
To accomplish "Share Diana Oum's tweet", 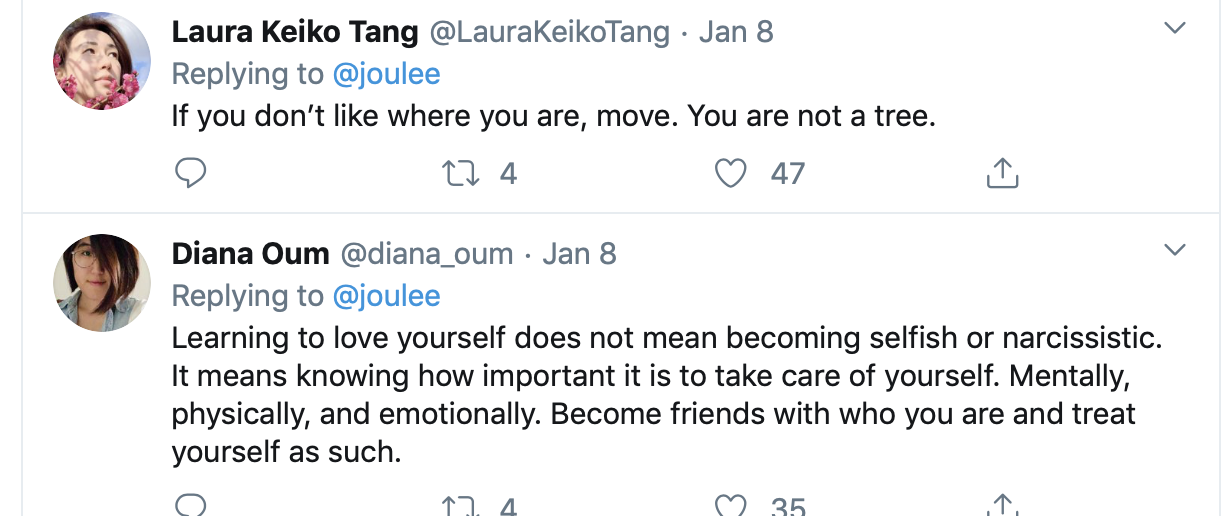I will [x=1001, y=506].
